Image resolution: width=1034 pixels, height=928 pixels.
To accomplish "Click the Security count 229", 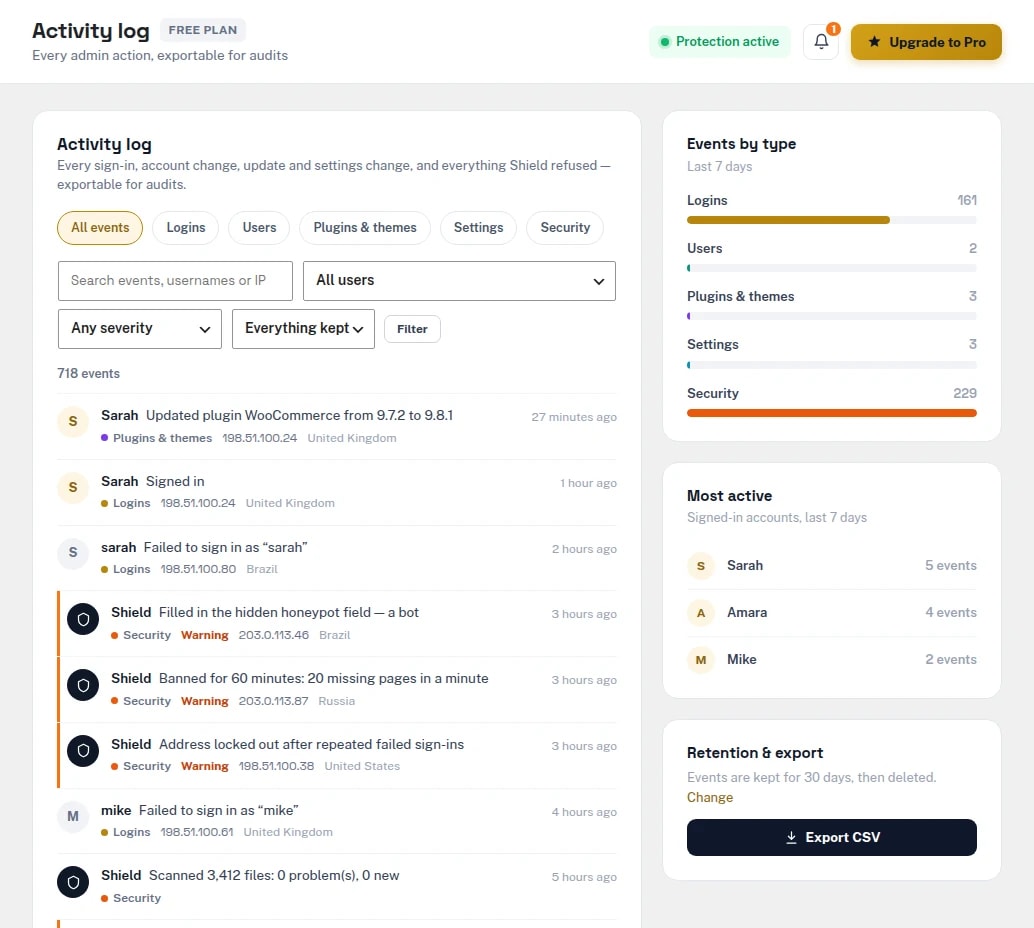I will point(965,394).
